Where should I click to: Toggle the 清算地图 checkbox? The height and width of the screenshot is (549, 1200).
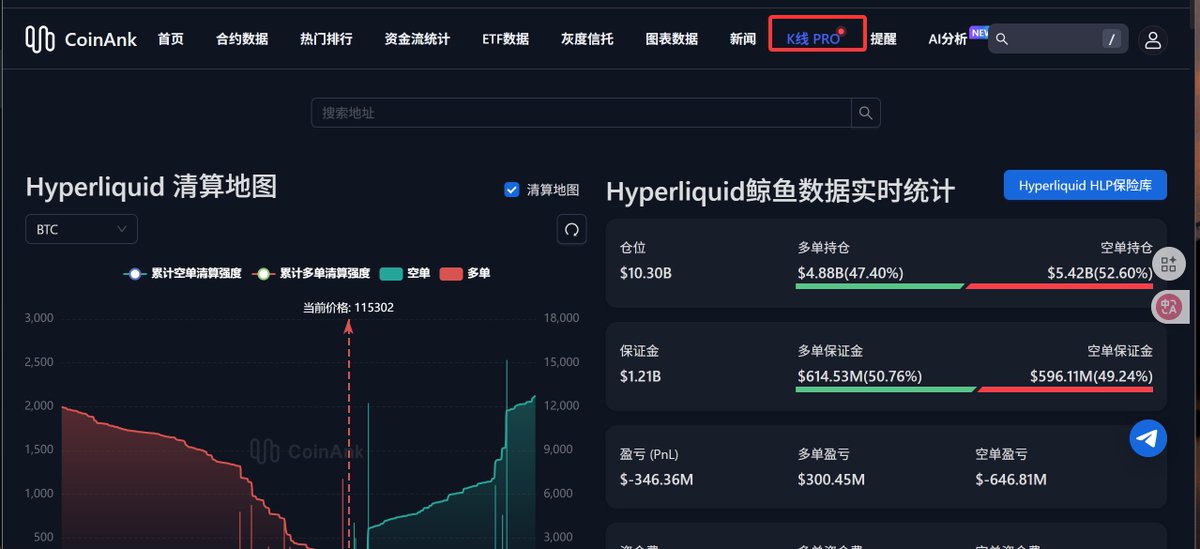pos(512,189)
